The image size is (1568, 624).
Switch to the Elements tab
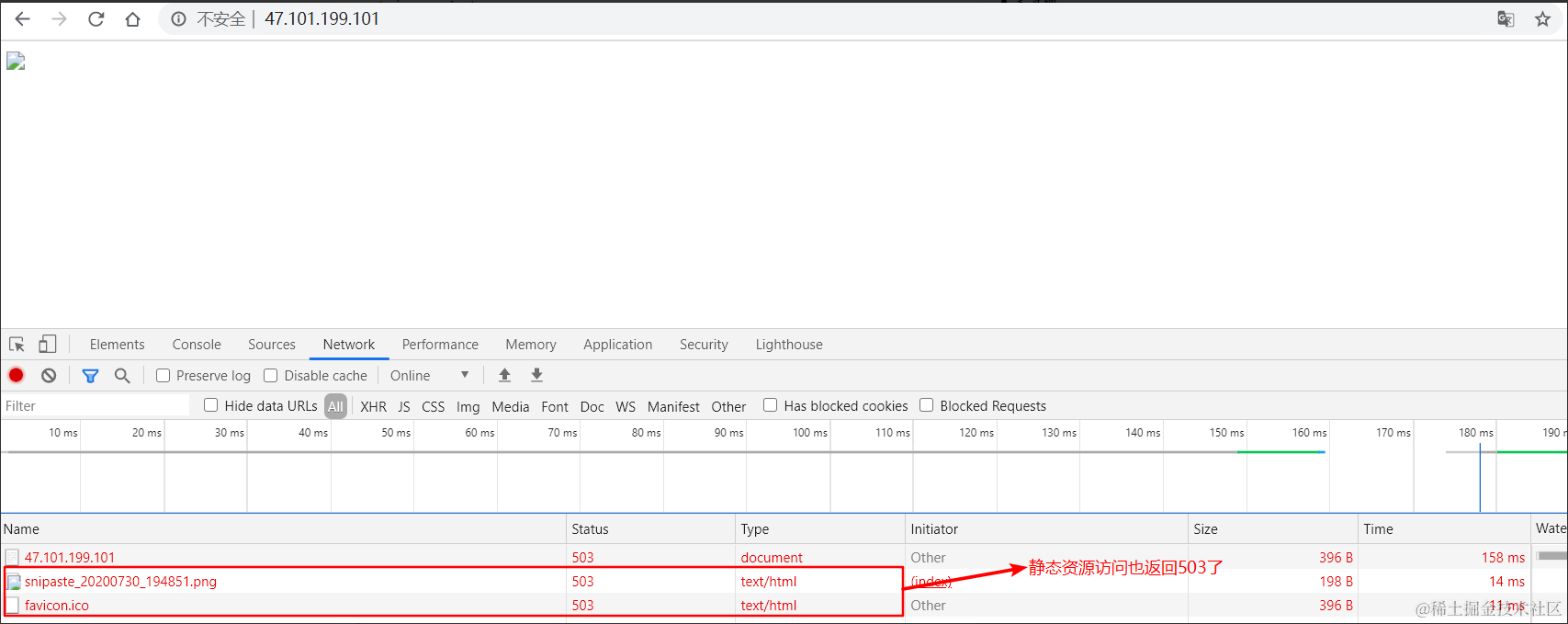pyautogui.click(x=117, y=345)
